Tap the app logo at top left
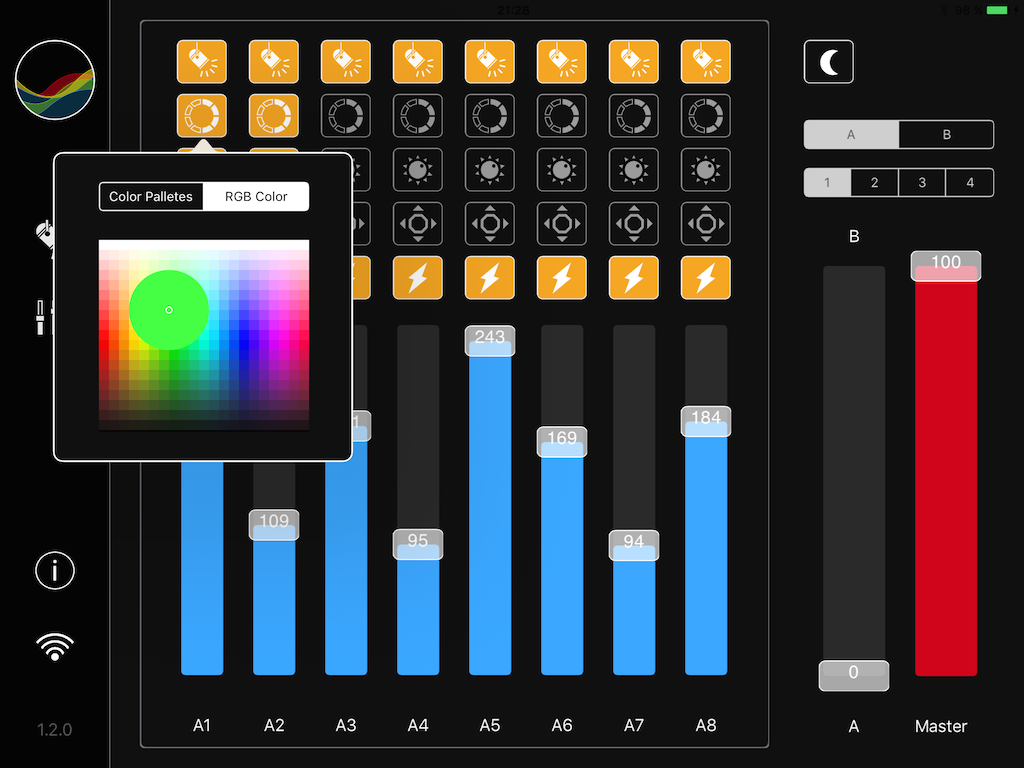The height and width of the screenshot is (768, 1024). 55,80
